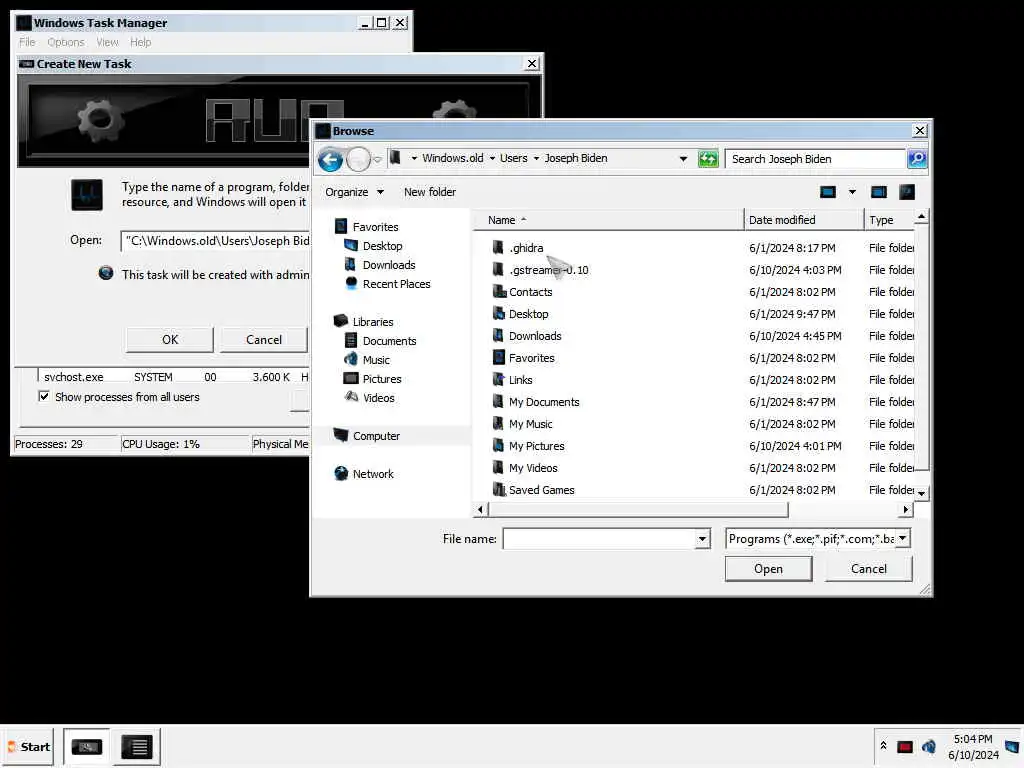The width and height of the screenshot is (1024, 768).
Task: Open the views dropdown arrow
Action: point(852,192)
